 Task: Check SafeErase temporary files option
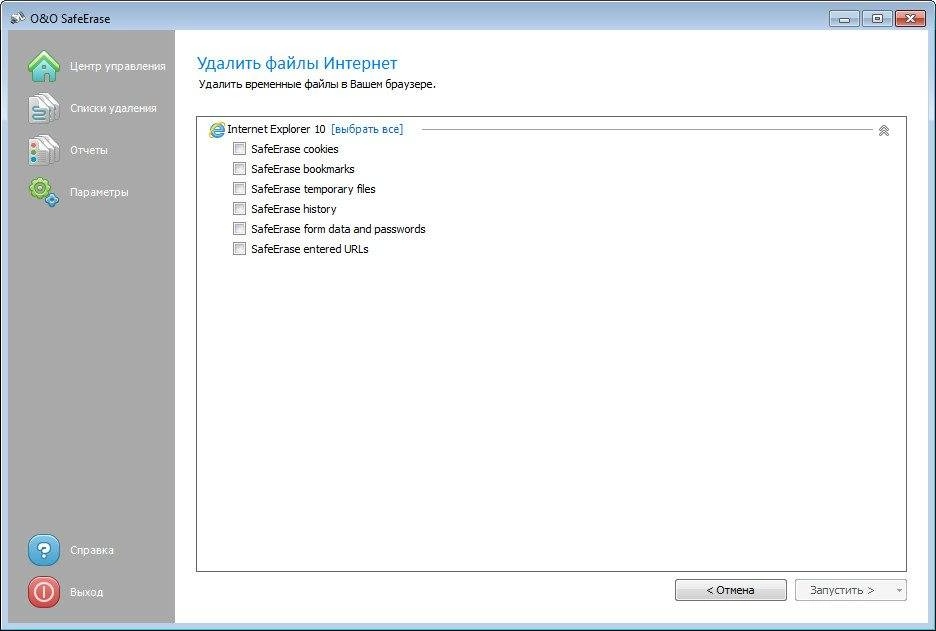point(239,189)
